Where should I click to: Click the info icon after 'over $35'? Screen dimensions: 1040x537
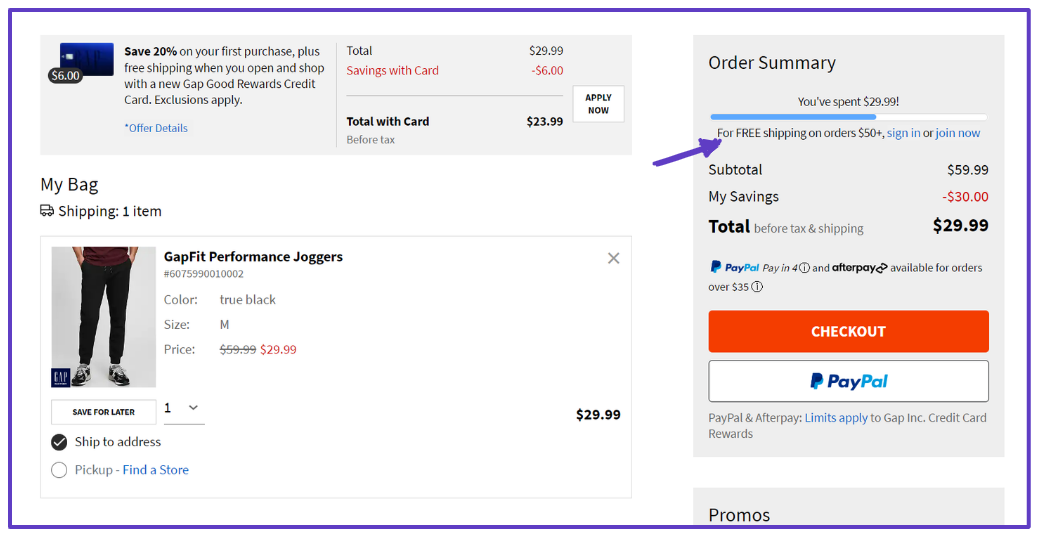(757, 287)
